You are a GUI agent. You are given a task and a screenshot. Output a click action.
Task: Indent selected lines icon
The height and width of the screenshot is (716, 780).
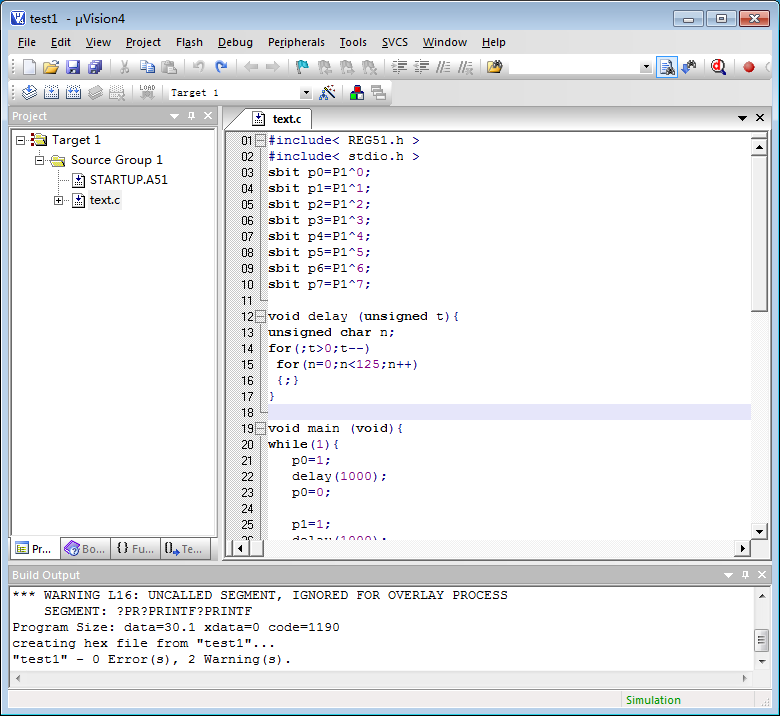click(399, 67)
